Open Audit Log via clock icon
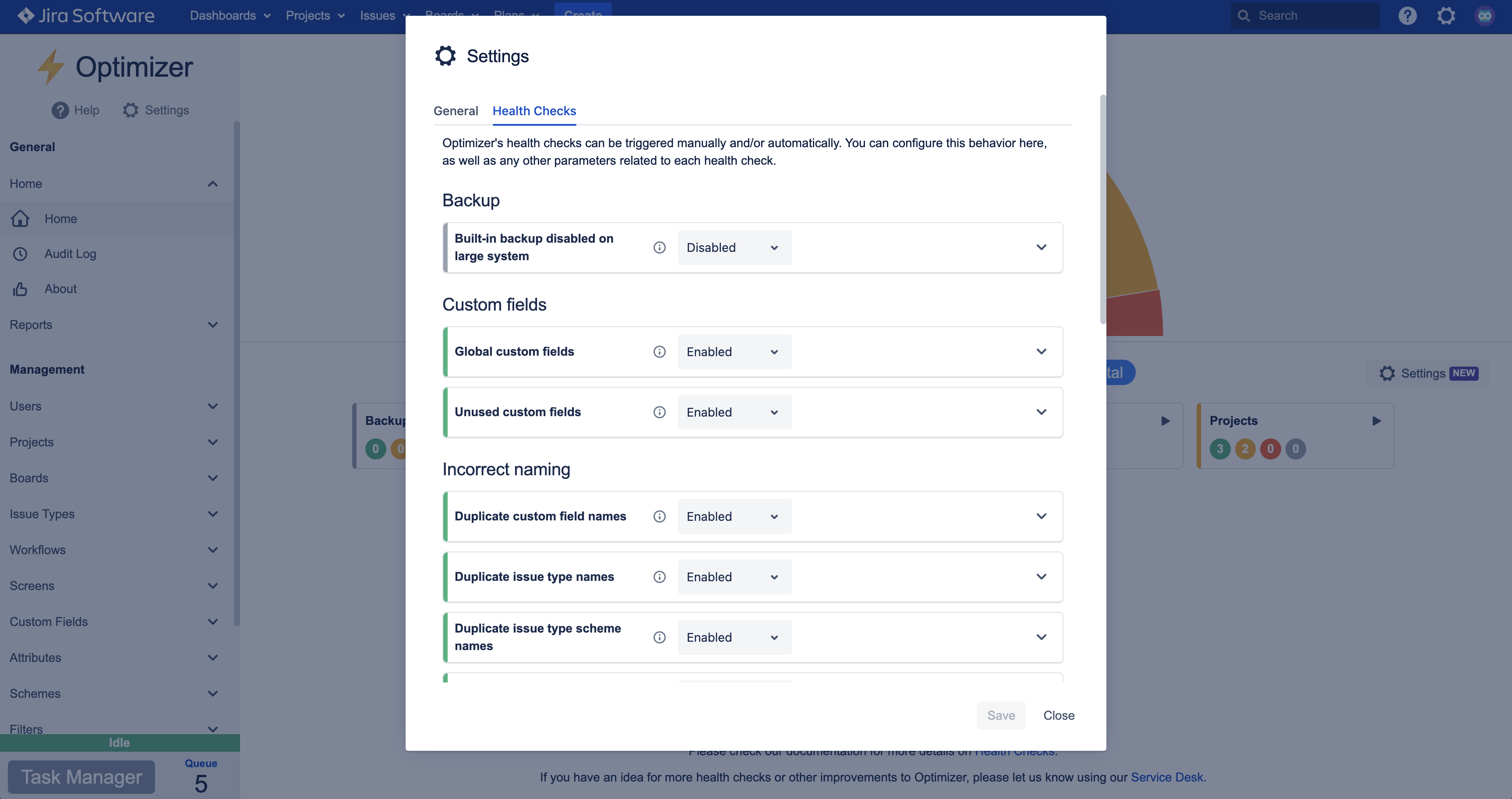 click(20, 254)
